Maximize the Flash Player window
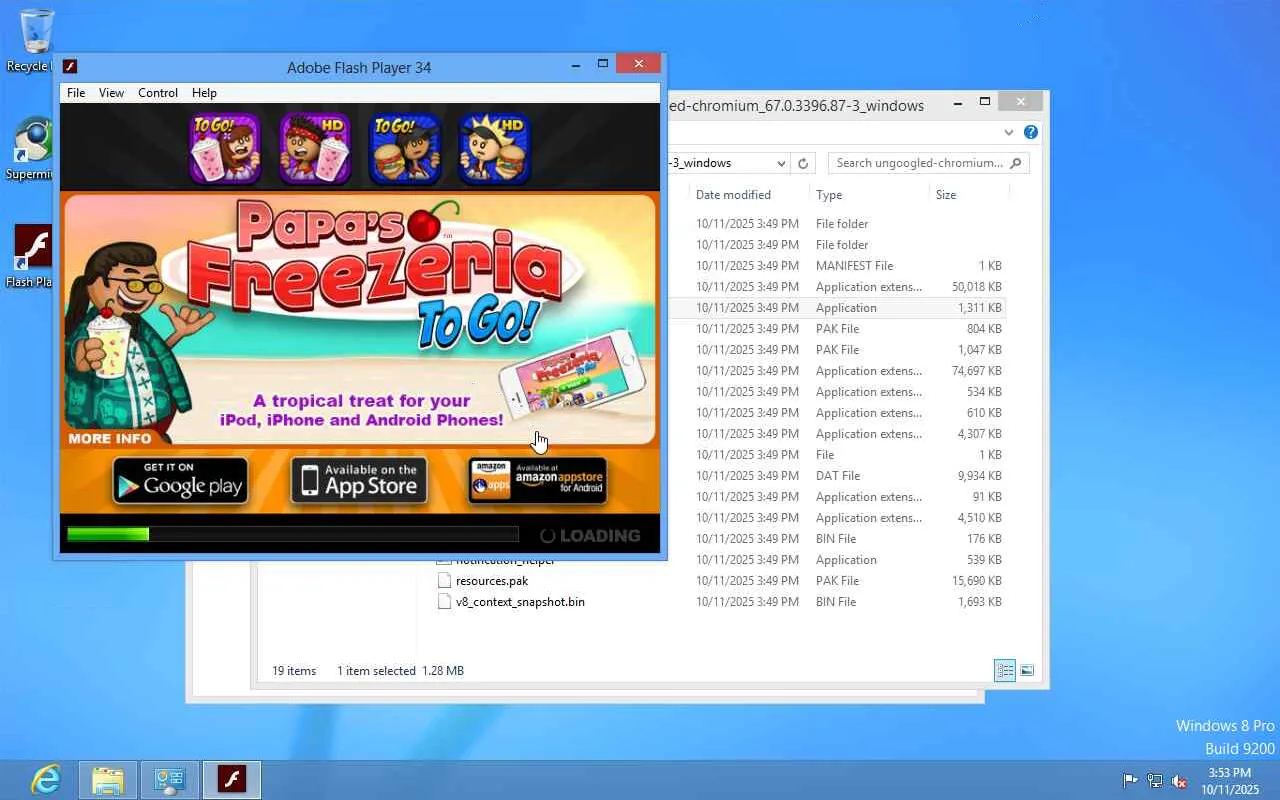This screenshot has width=1280, height=800. 603,64
